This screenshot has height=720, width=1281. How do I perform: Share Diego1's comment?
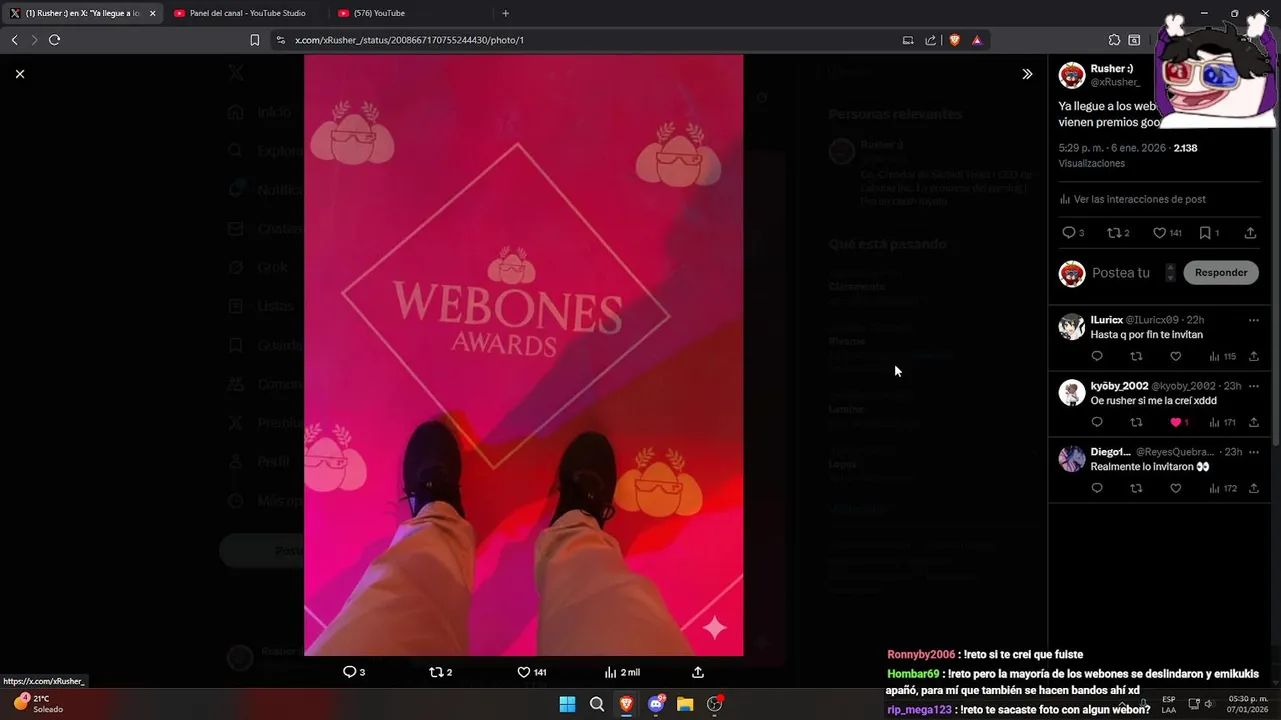point(1253,488)
